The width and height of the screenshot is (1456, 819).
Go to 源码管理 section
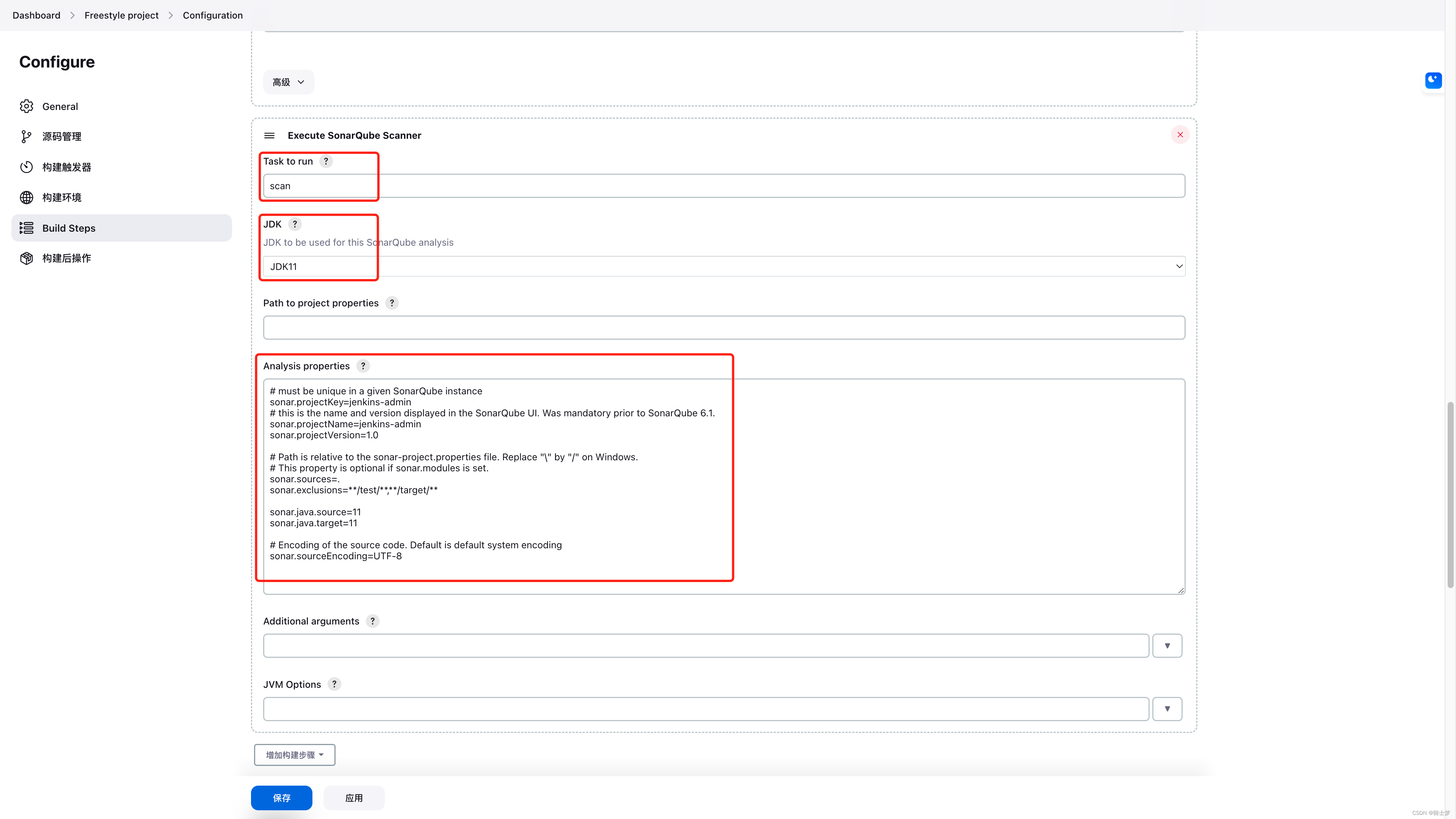tap(121, 136)
